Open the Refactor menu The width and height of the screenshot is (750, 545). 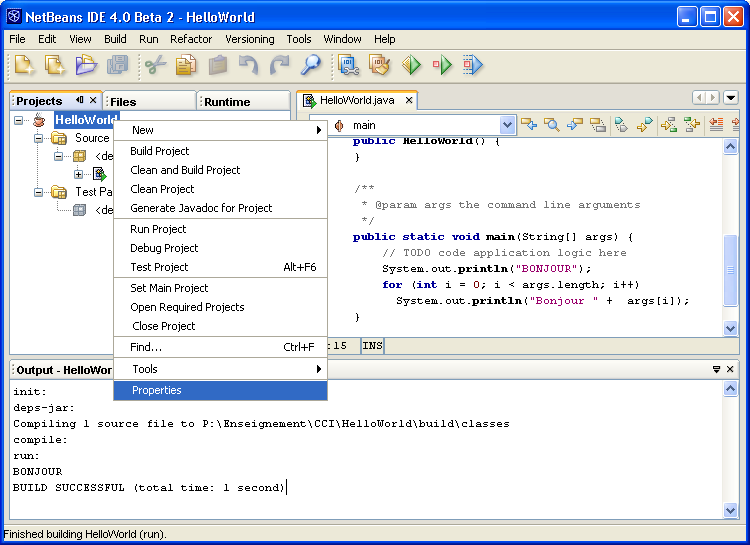tap(191, 39)
